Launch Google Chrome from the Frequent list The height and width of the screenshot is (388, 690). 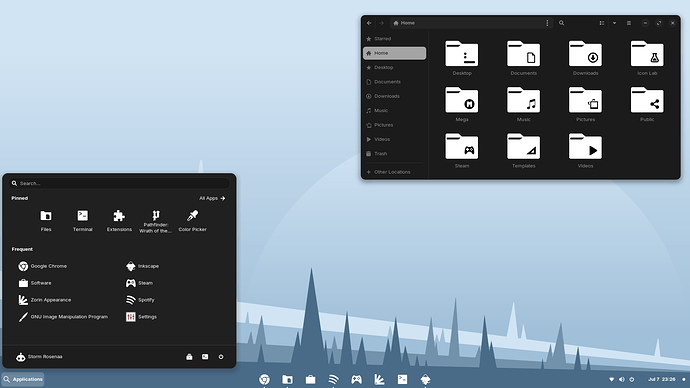43,266
